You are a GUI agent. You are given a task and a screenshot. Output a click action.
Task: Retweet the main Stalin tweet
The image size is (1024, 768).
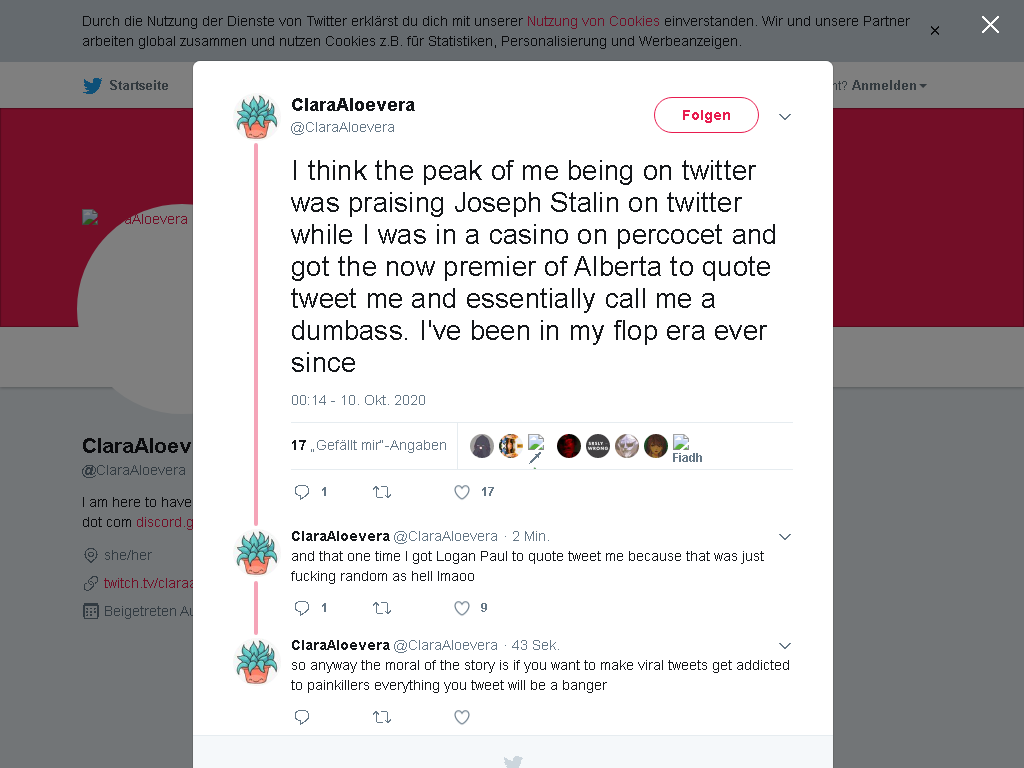click(382, 492)
